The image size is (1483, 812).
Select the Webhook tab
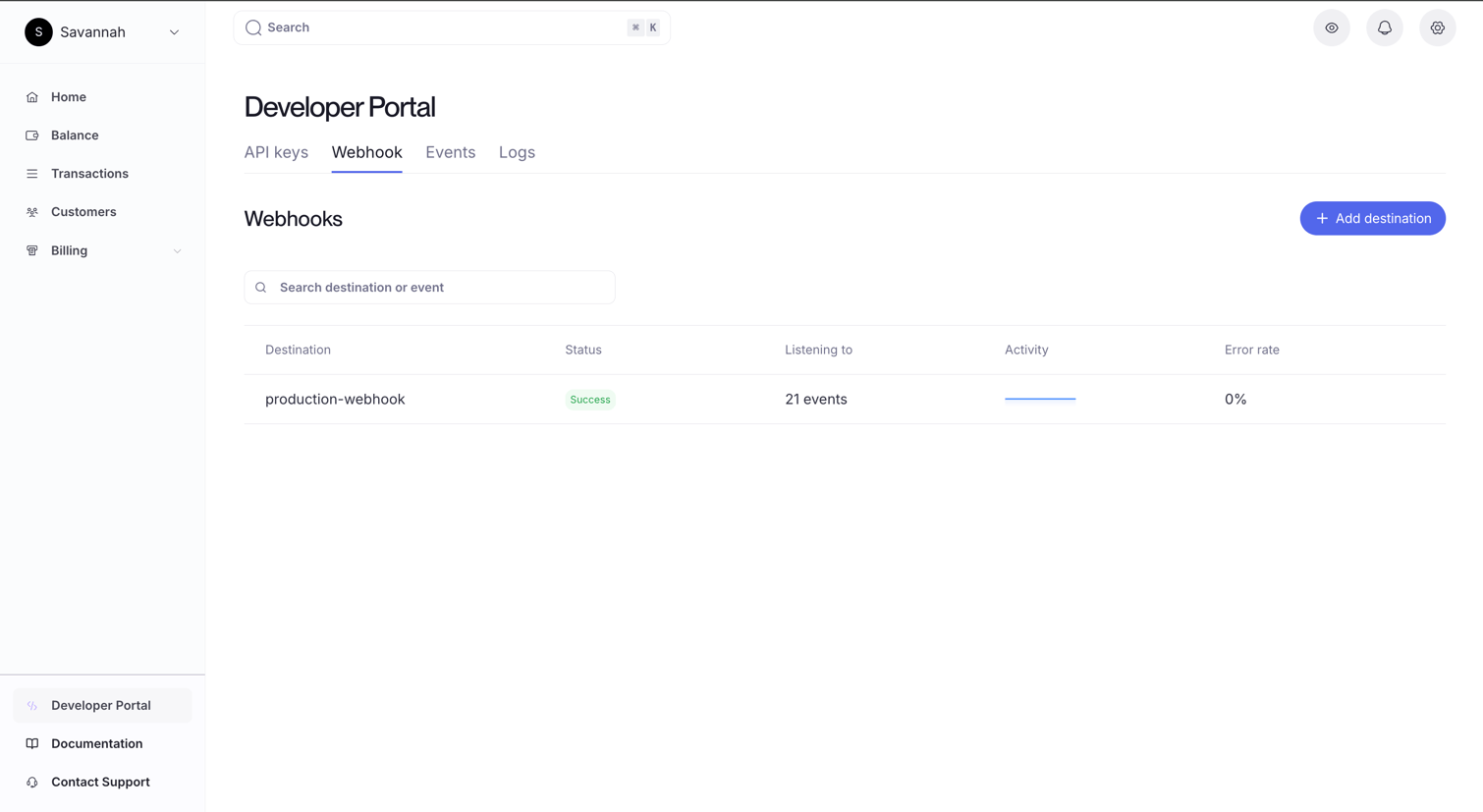[366, 152]
